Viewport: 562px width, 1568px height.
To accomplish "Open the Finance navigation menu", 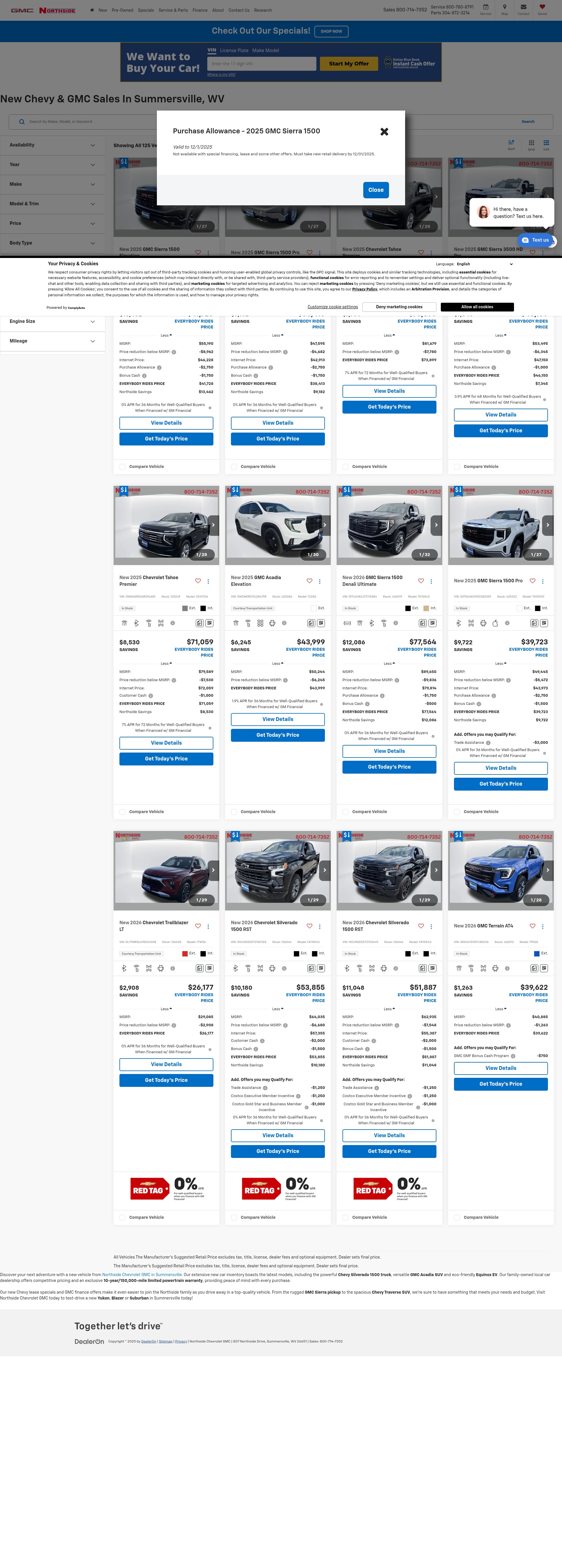I will tap(200, 10).
